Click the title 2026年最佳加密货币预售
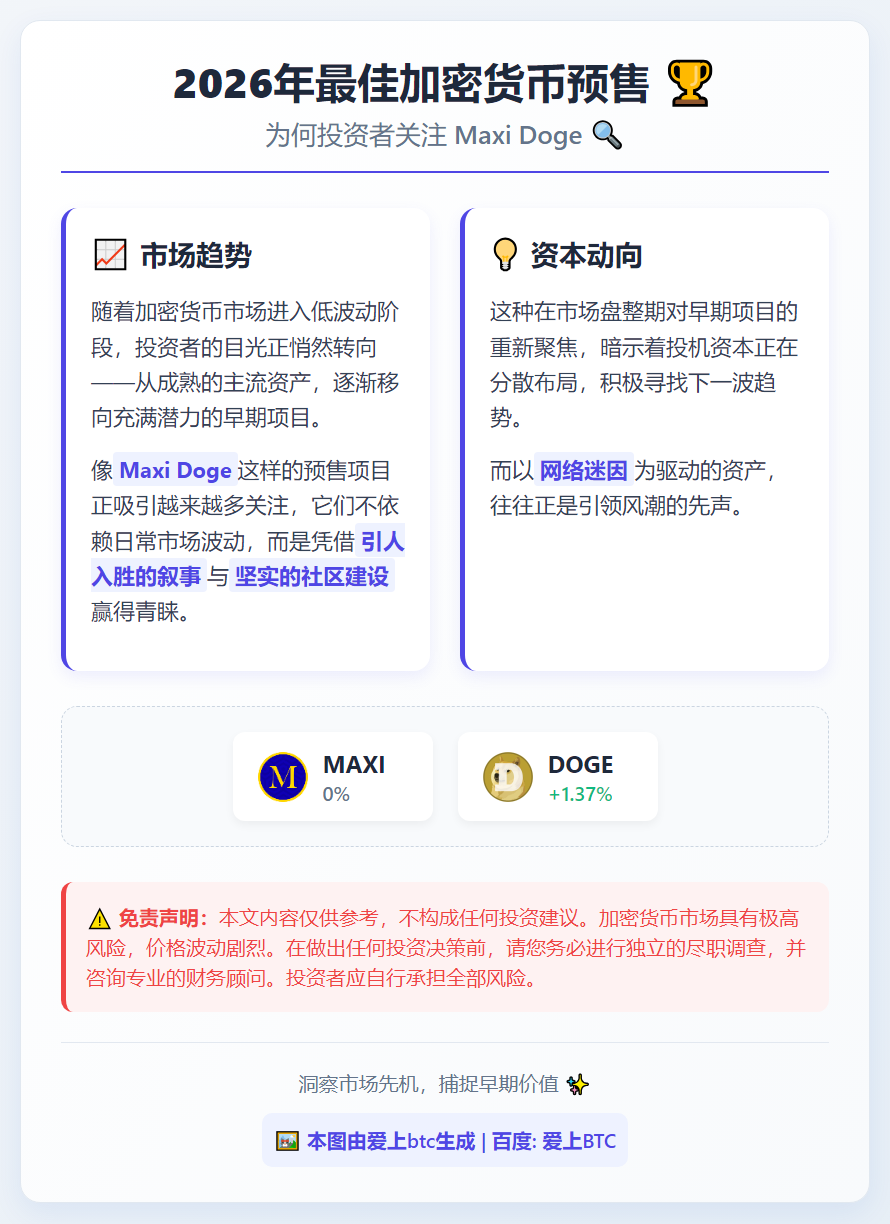 click(412, 84)
